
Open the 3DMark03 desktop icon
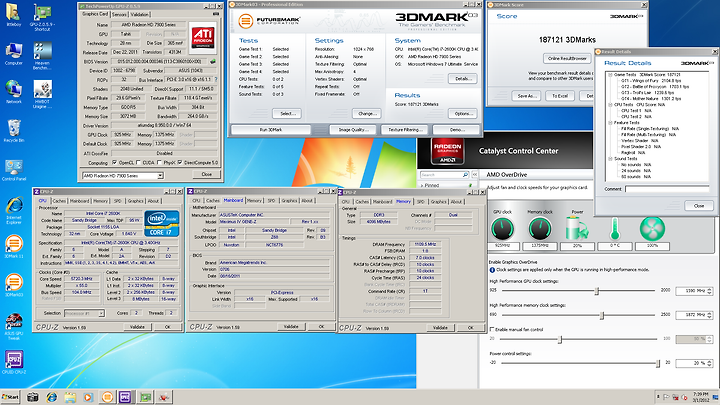(x=14, y=287)
